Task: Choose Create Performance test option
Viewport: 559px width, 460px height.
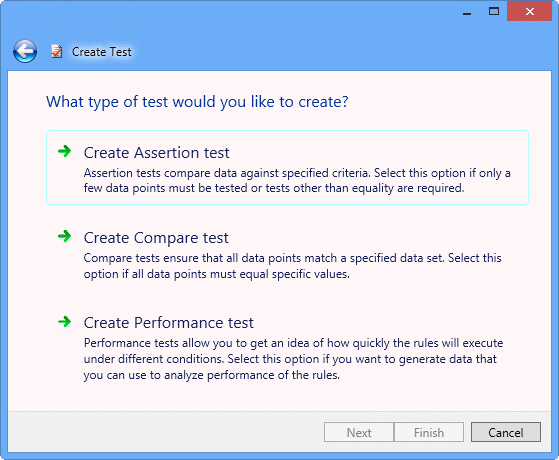Action: tap(169, 323)
